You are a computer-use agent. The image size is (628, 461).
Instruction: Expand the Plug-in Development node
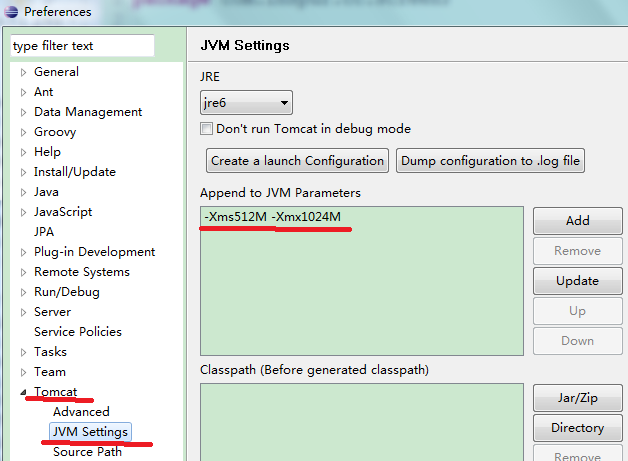point(24,253)
